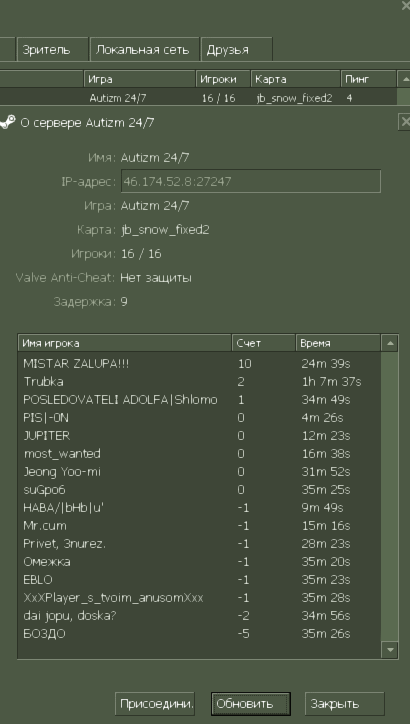Sort servers by Пинг column
The height and width of the screenshot is (724, 410).
368,79
